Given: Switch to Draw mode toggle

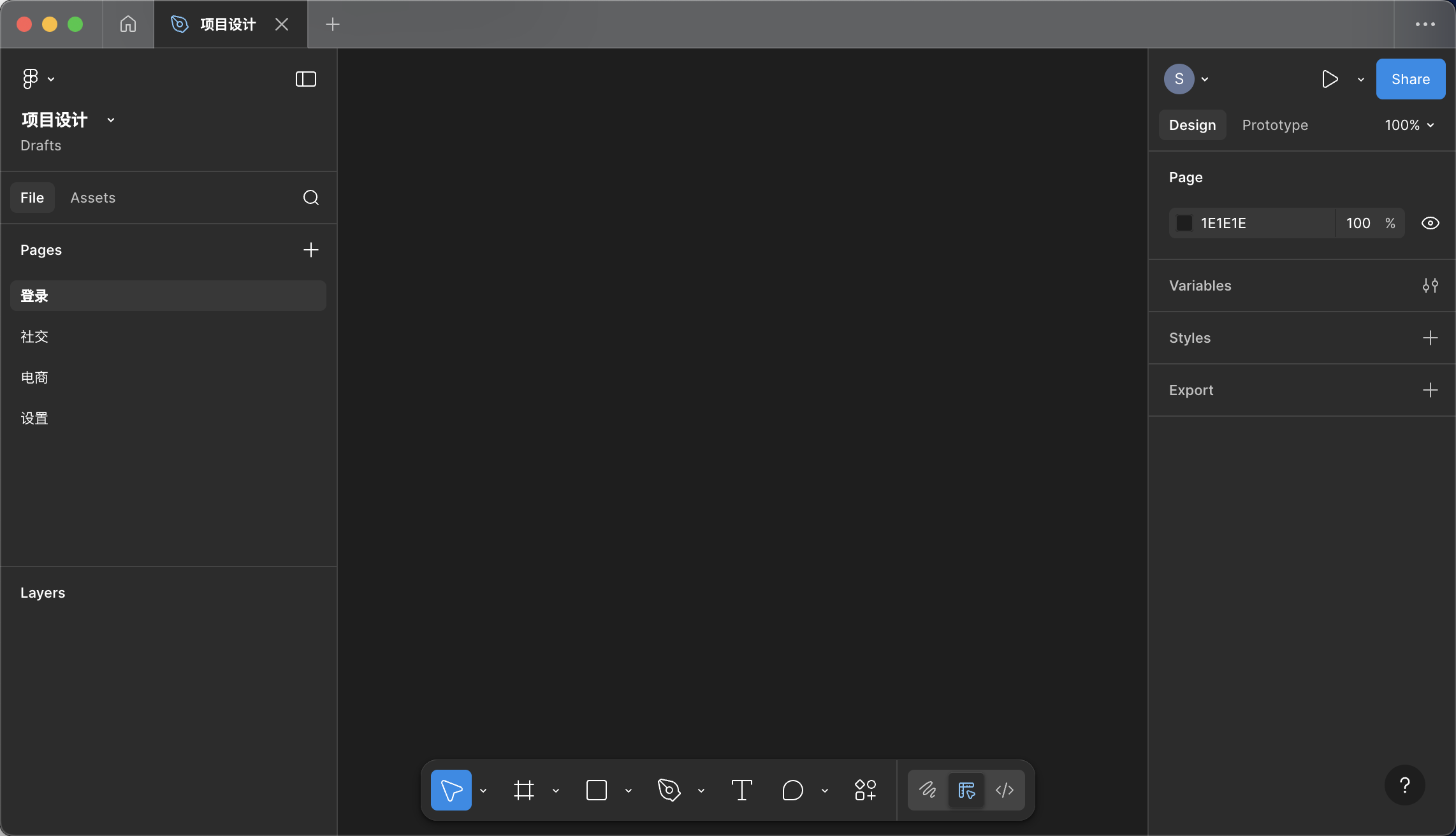Looking at the screenshot, I should [x=928, y=790].
